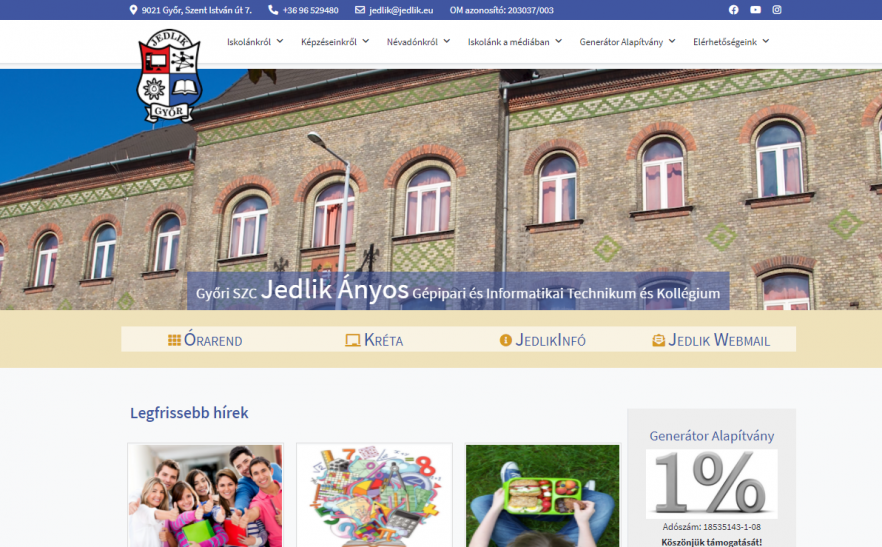Click the Legfrissebb hírek heading

tap(189, 413)
